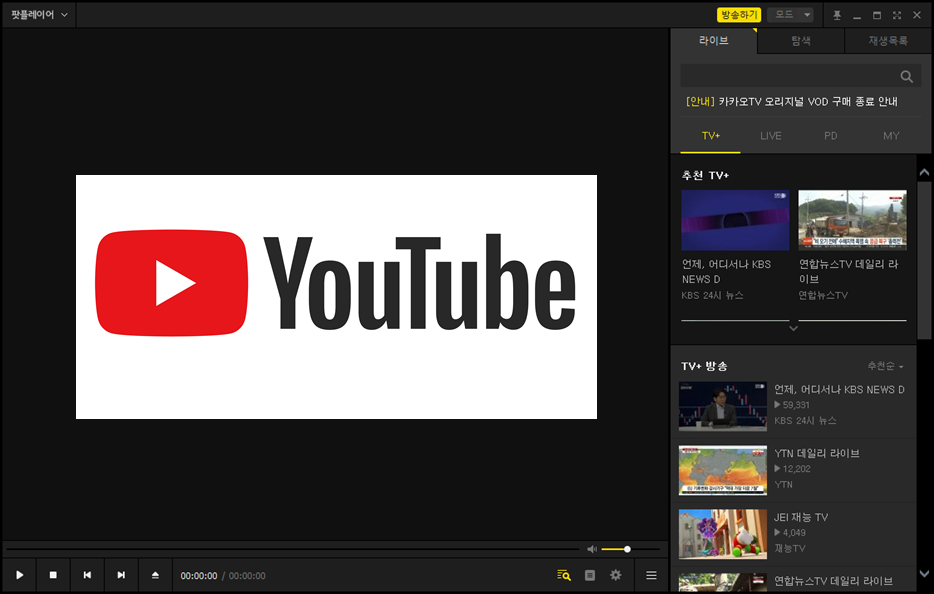The image size is (934, 594).
Task: Click the scroll-up arrow of the live panel
Action: tap(924, 173)
